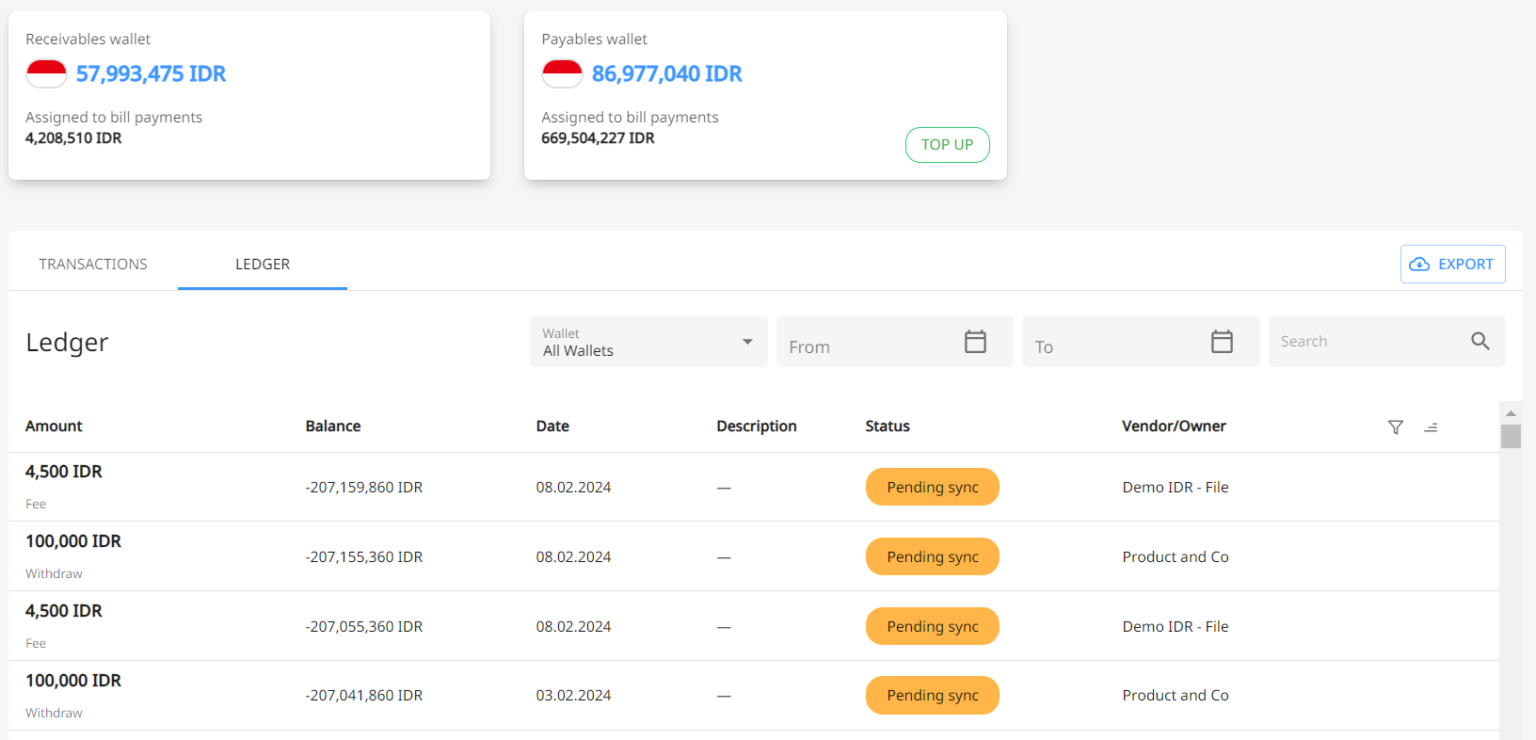Open the column filter funnel icon
The image size is (1536, 740).
[1395, 427]
